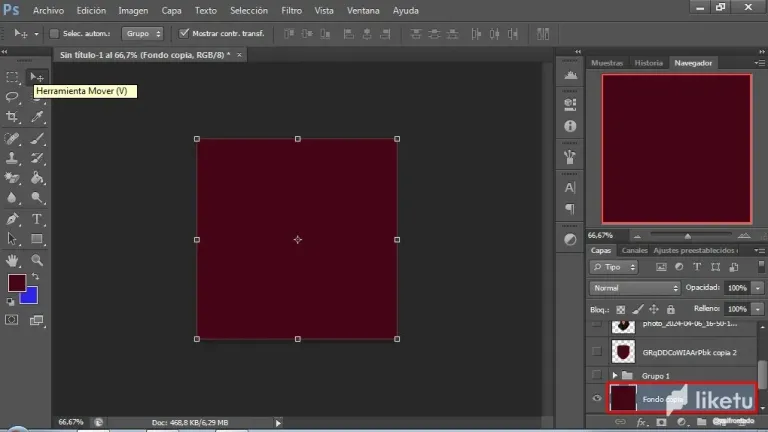
Task: Toggle lock image pixels
Action: click(x=637, y=309)
